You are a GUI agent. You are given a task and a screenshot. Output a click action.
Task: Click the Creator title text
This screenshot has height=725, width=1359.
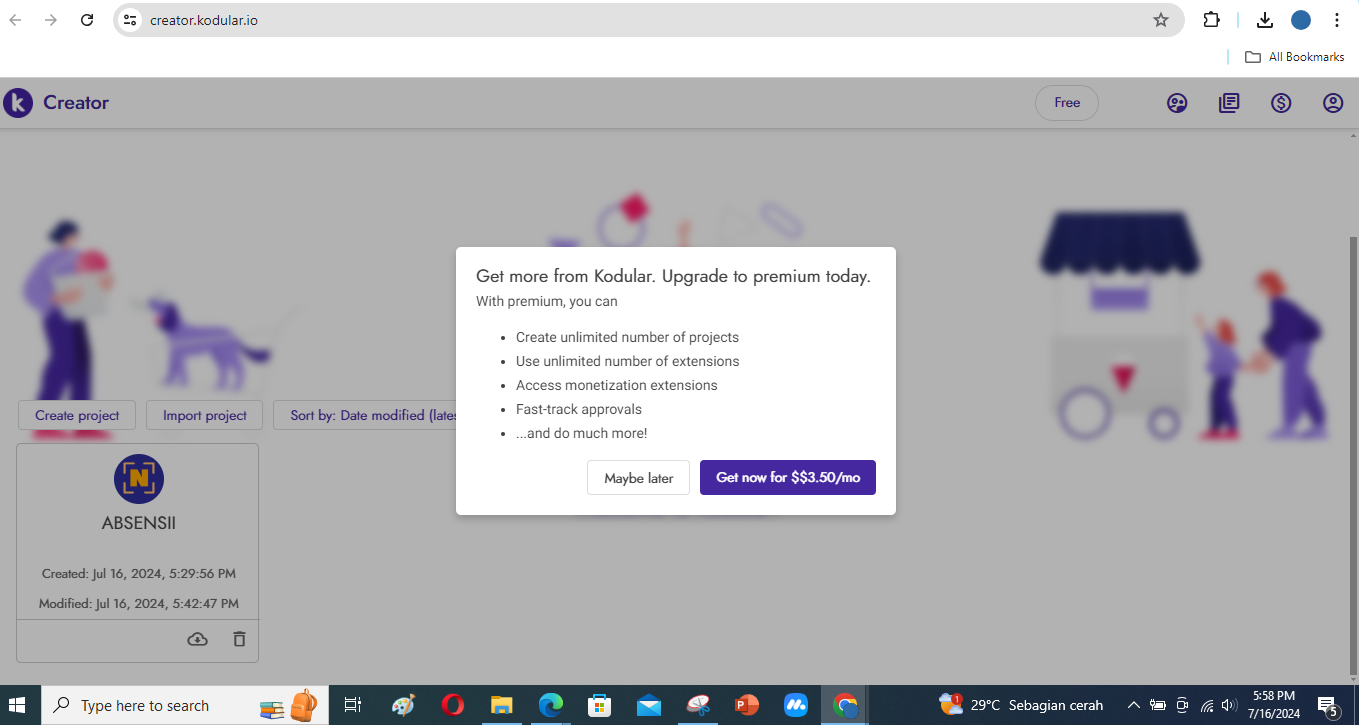(76, 103)
